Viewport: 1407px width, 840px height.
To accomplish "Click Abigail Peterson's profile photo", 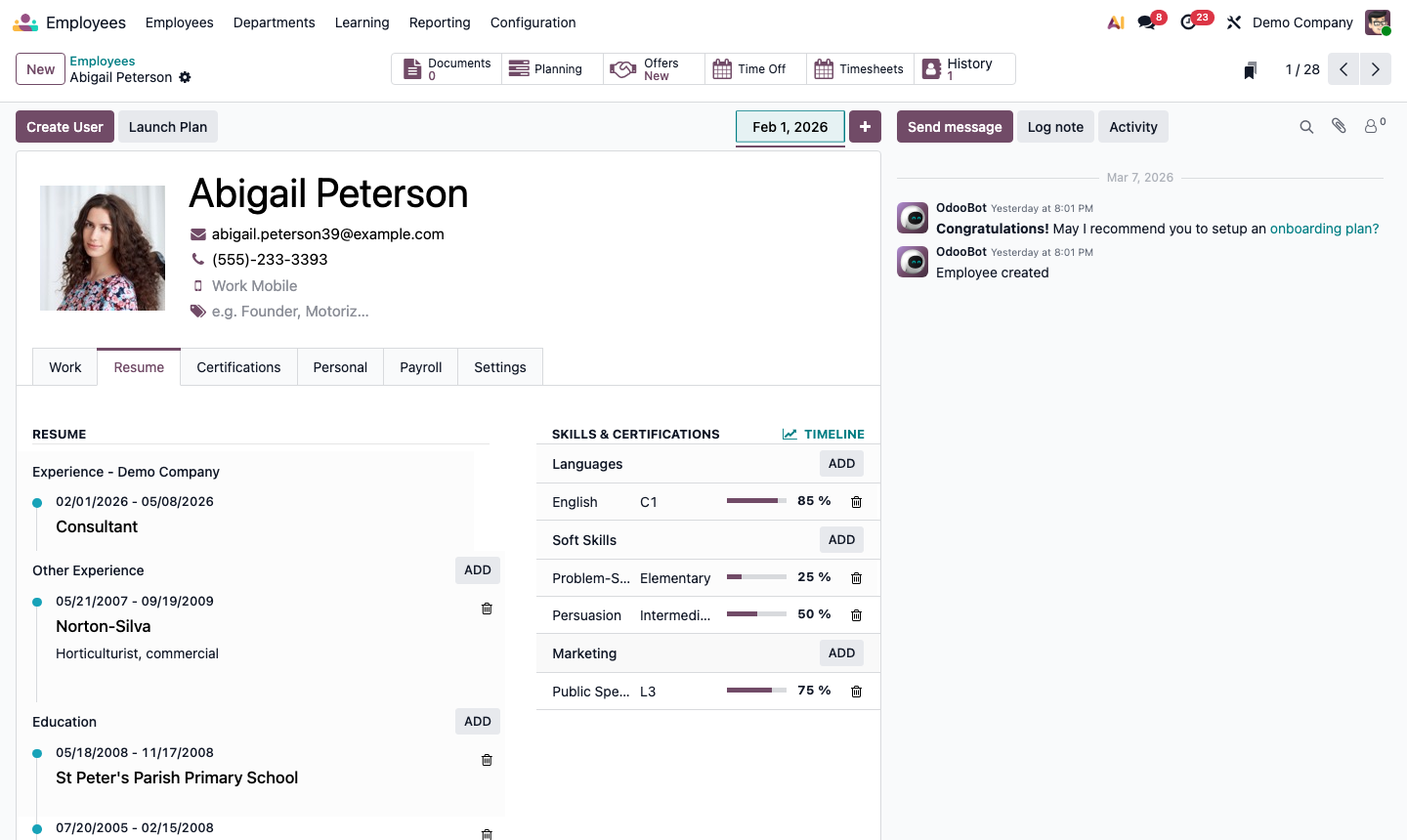I will (103, 247).
